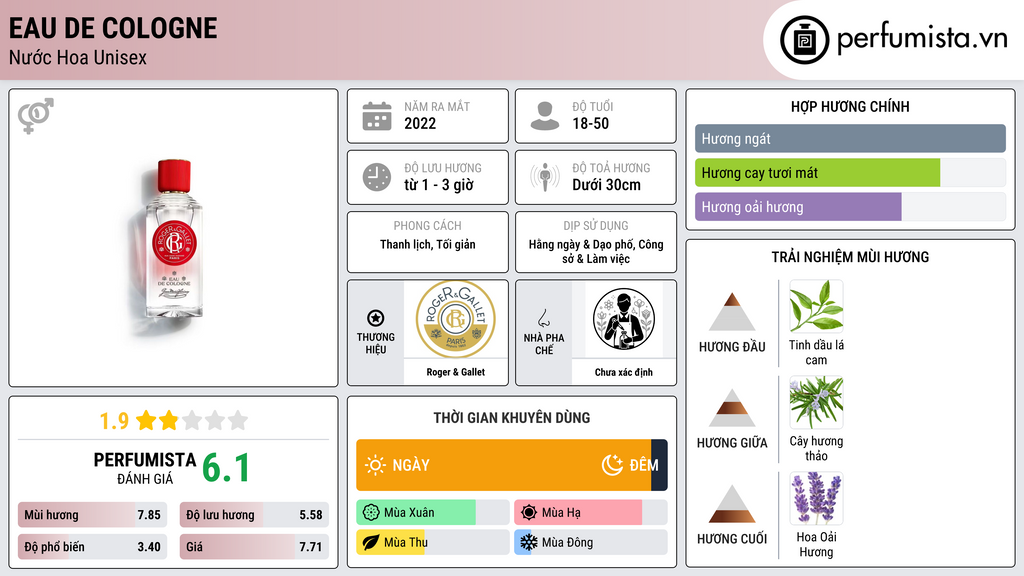Click the Tinh dầu lá cam note image
The width and height of the screenshot is (1024, 576).
click(x=816, y=306)
